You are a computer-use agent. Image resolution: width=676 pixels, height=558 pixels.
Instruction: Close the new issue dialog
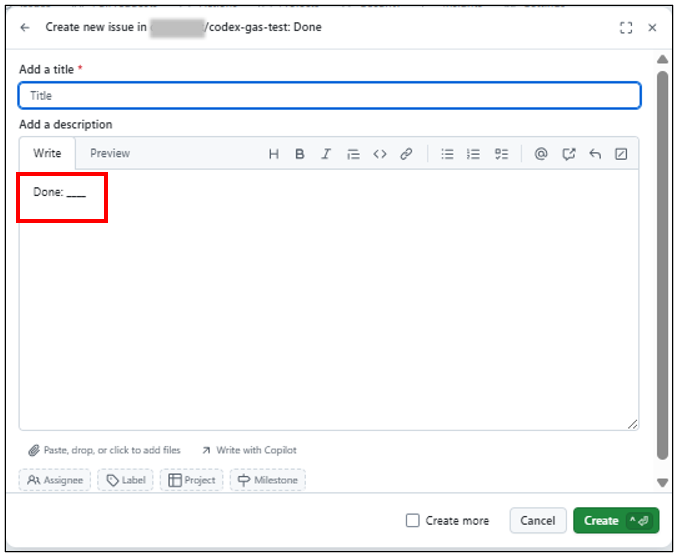coord(652,28)
